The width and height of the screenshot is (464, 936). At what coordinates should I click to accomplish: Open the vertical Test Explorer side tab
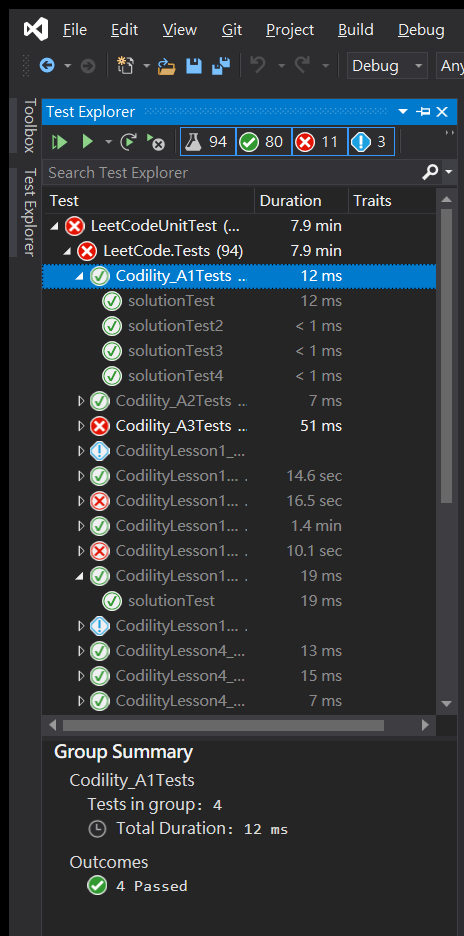[30, 212]
